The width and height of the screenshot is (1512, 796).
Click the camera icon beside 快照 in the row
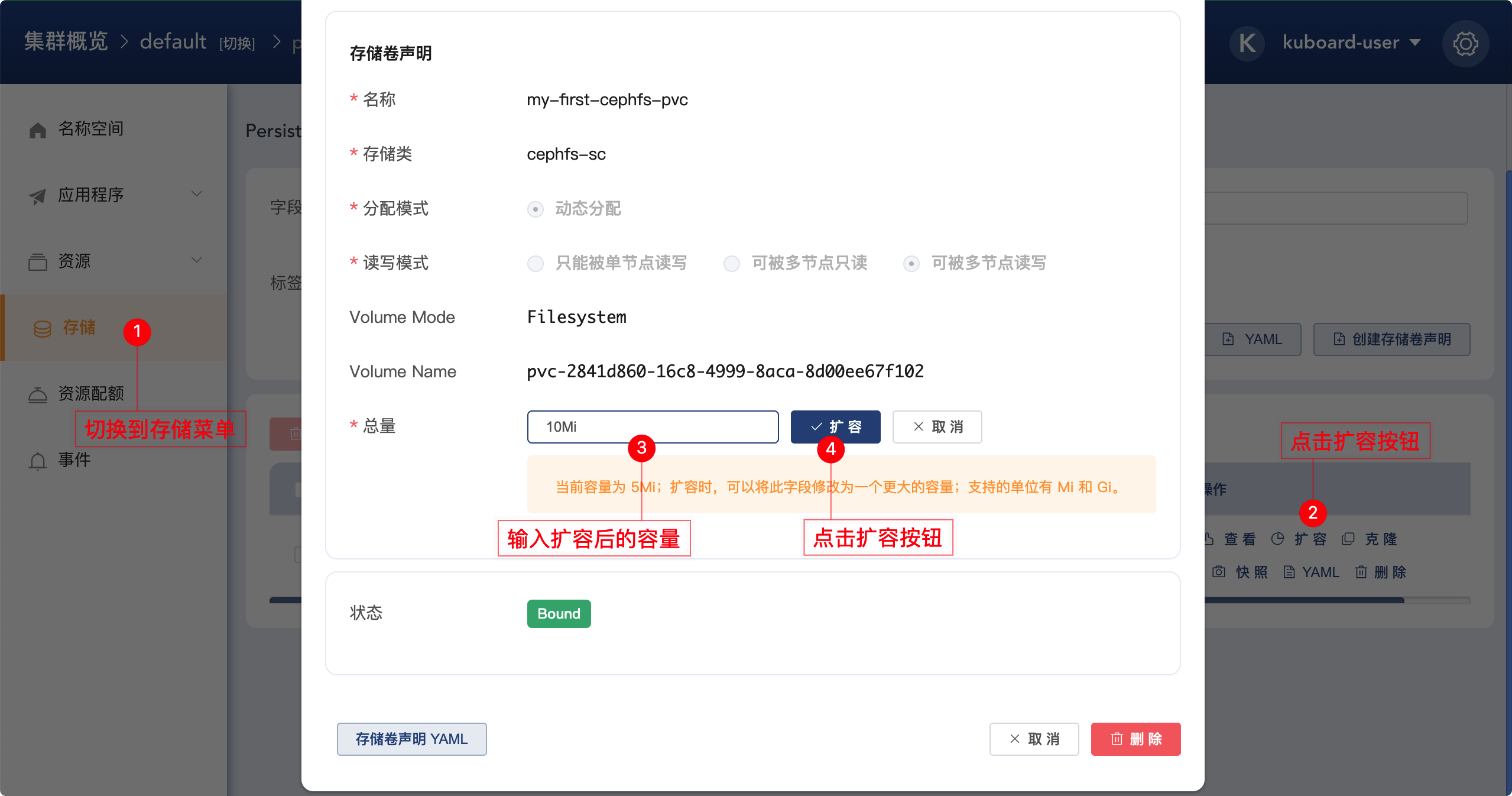click(x=1219, y=572)
